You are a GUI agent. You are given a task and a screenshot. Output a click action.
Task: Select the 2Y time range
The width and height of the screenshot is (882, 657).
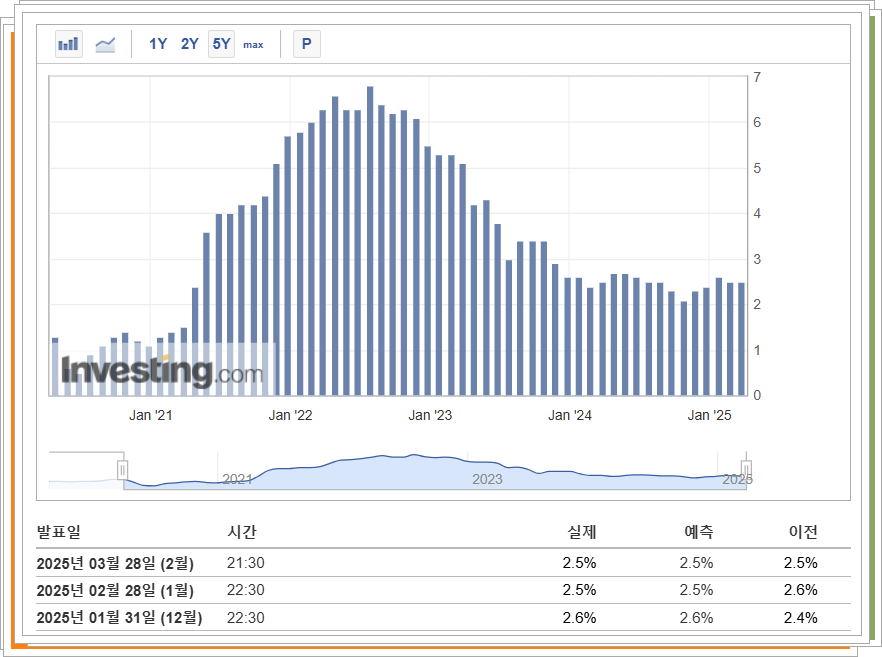[x=190, y=44]
